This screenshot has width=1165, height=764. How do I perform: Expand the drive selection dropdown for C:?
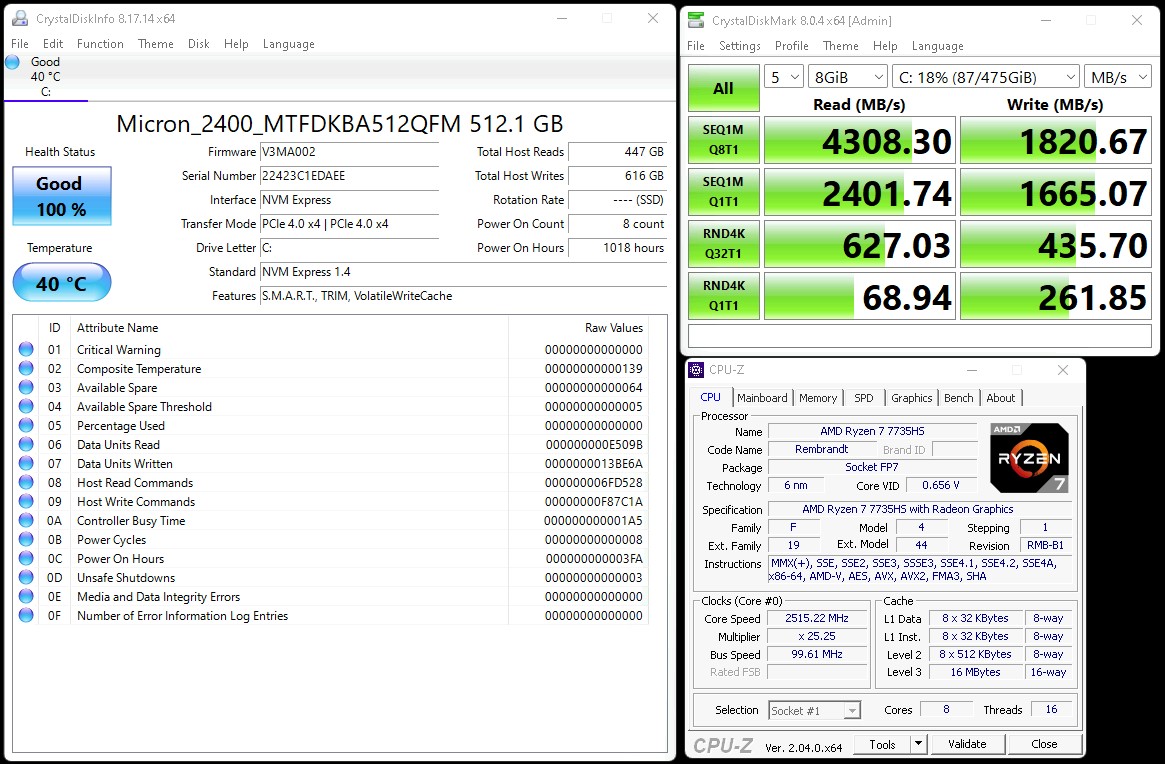985,77
